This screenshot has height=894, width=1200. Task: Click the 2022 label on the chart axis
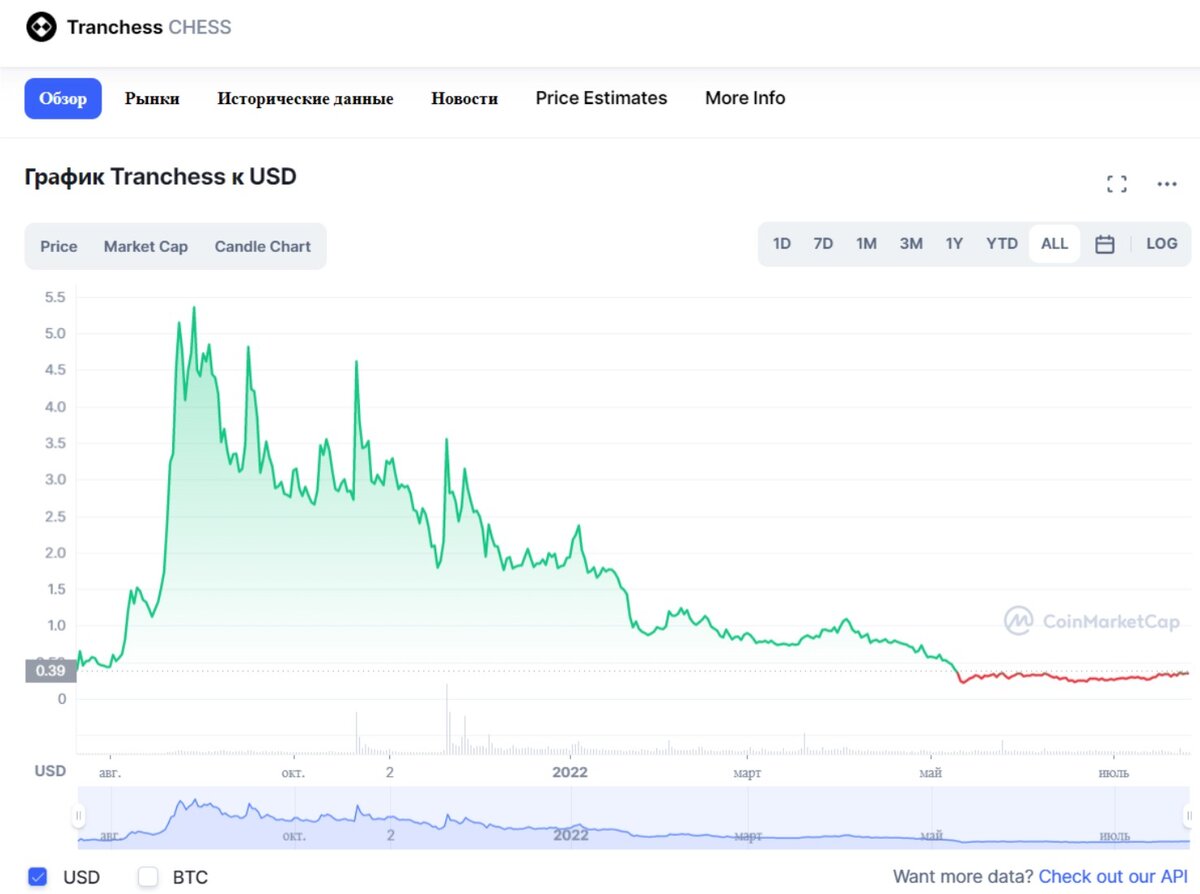[x=570, y=772]
